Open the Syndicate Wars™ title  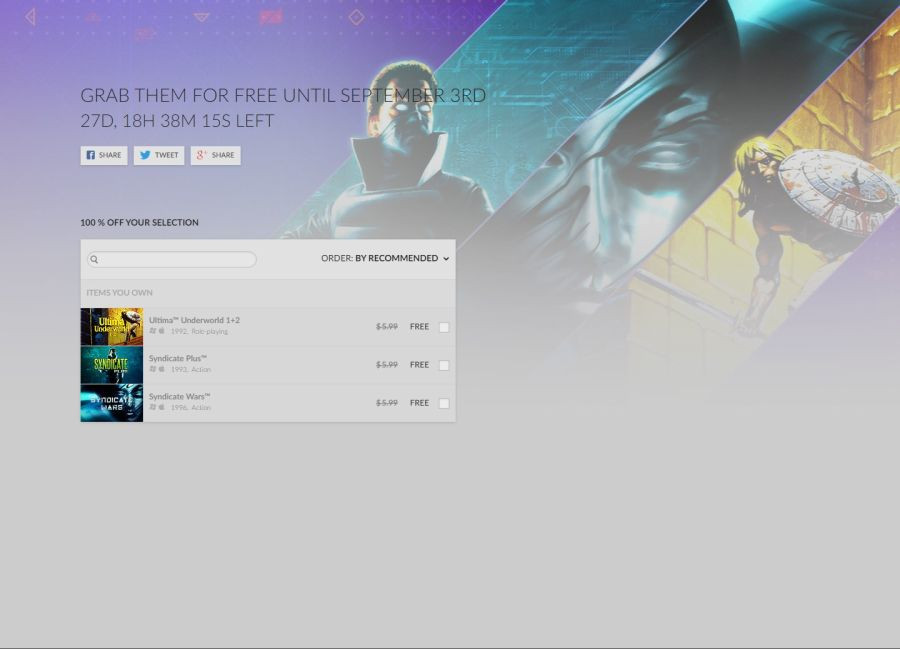click(180, 397)
